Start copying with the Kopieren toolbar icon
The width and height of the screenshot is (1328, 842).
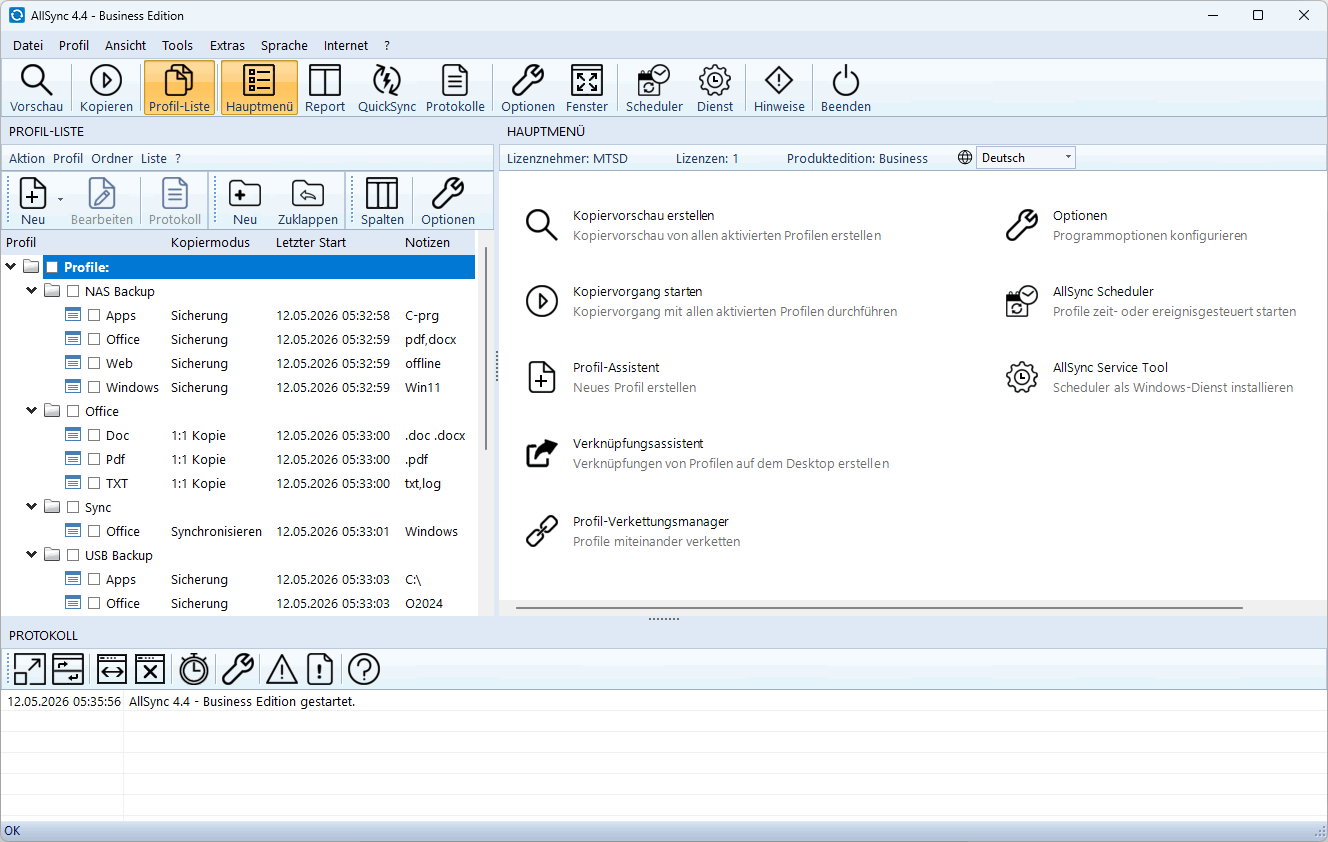coord(106,88)
